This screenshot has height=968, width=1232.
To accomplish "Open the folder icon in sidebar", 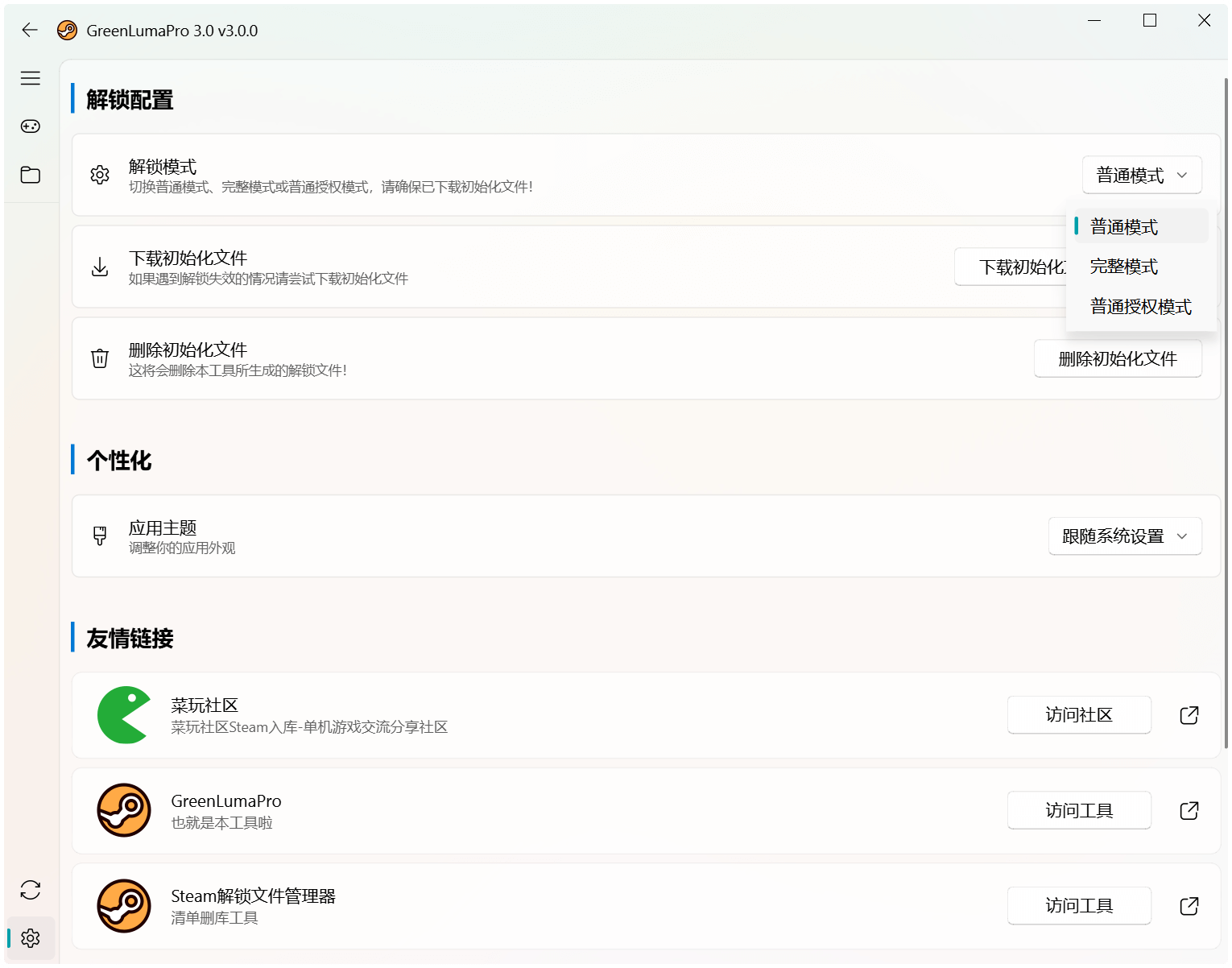I will coord(30,175).
